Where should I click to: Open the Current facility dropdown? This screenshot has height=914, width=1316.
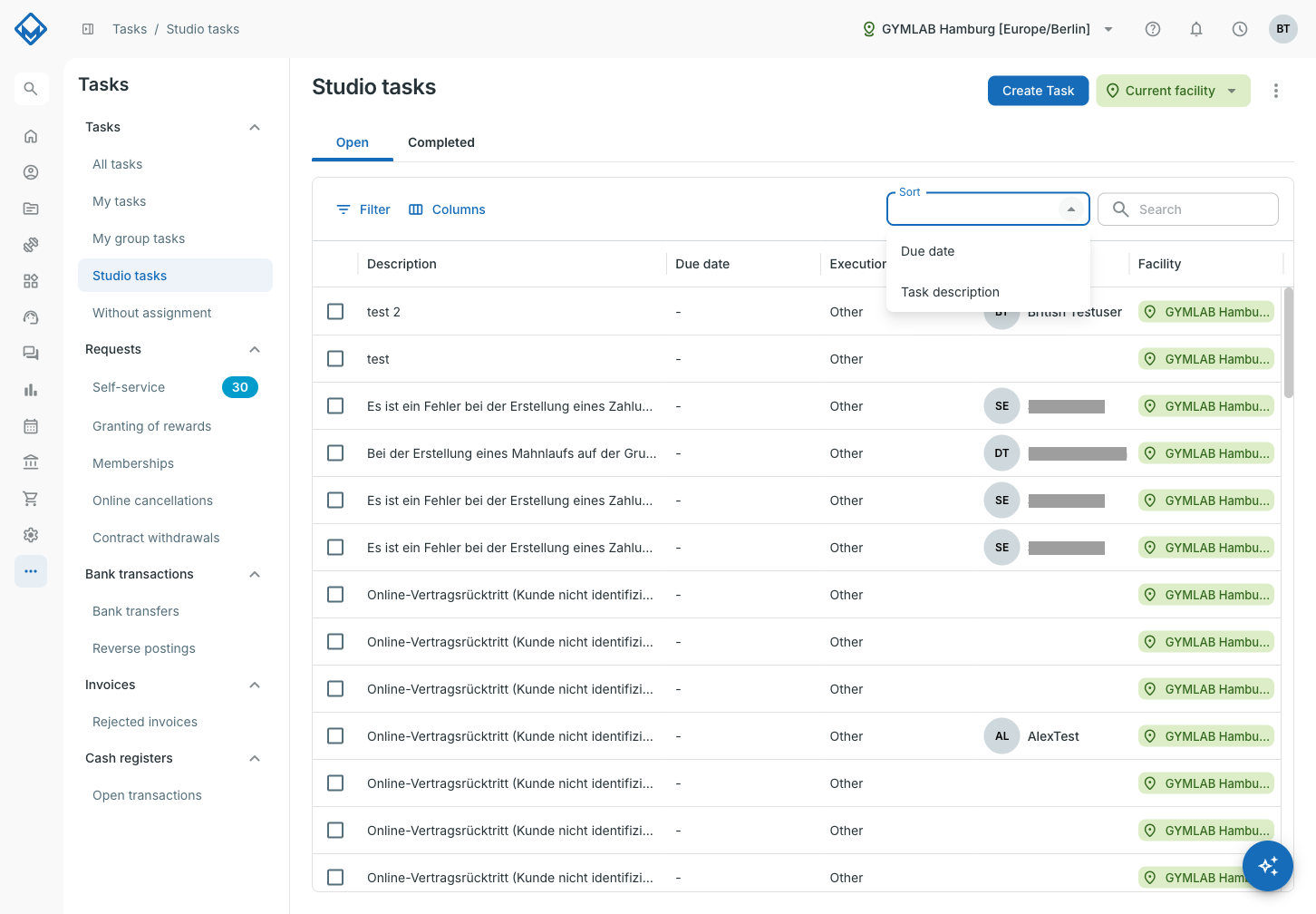[x=1173, y=91]
